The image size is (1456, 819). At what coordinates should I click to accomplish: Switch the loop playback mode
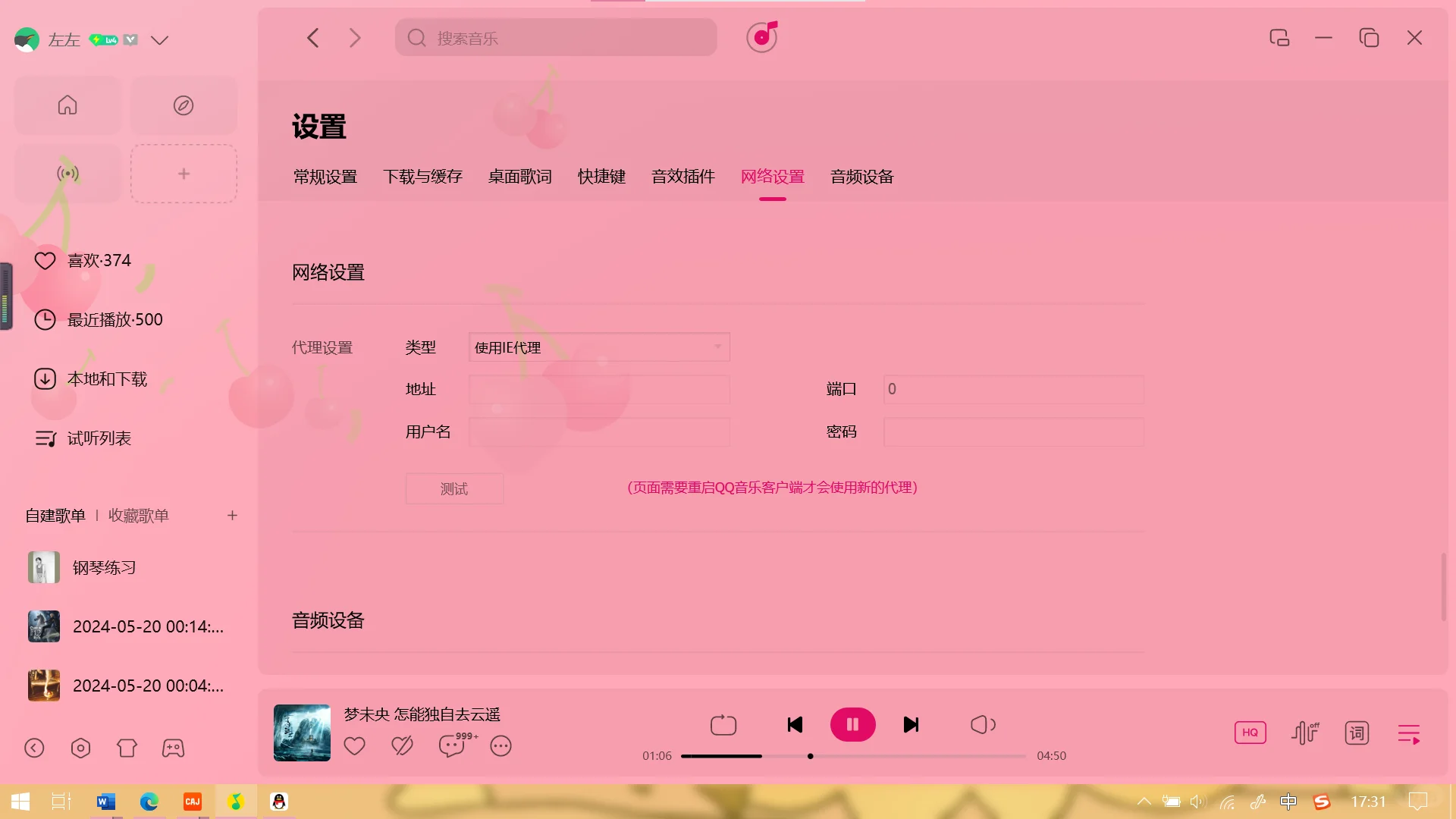point(723,724)
